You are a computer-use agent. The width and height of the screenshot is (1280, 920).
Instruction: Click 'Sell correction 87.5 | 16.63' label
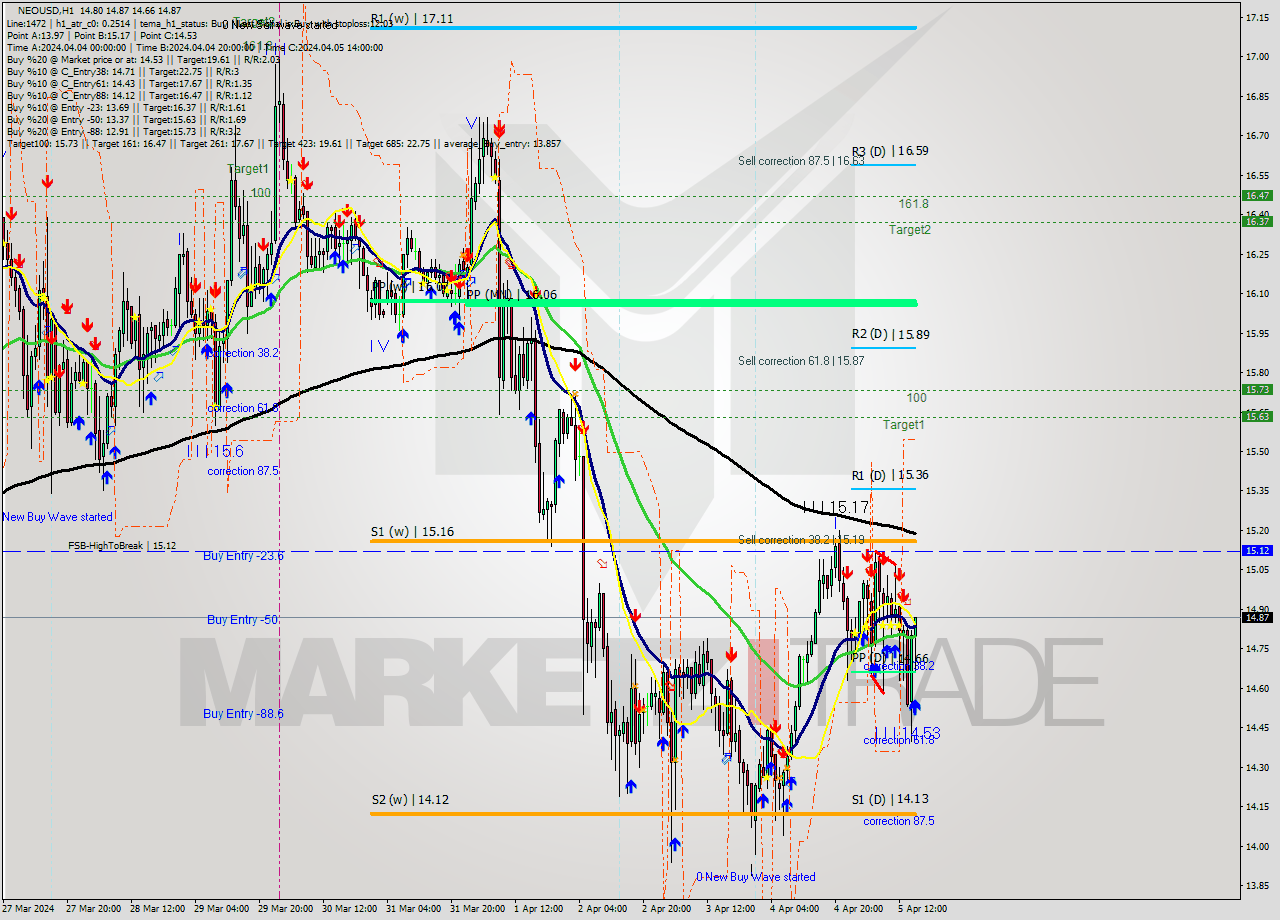click(x=801, y=161)
